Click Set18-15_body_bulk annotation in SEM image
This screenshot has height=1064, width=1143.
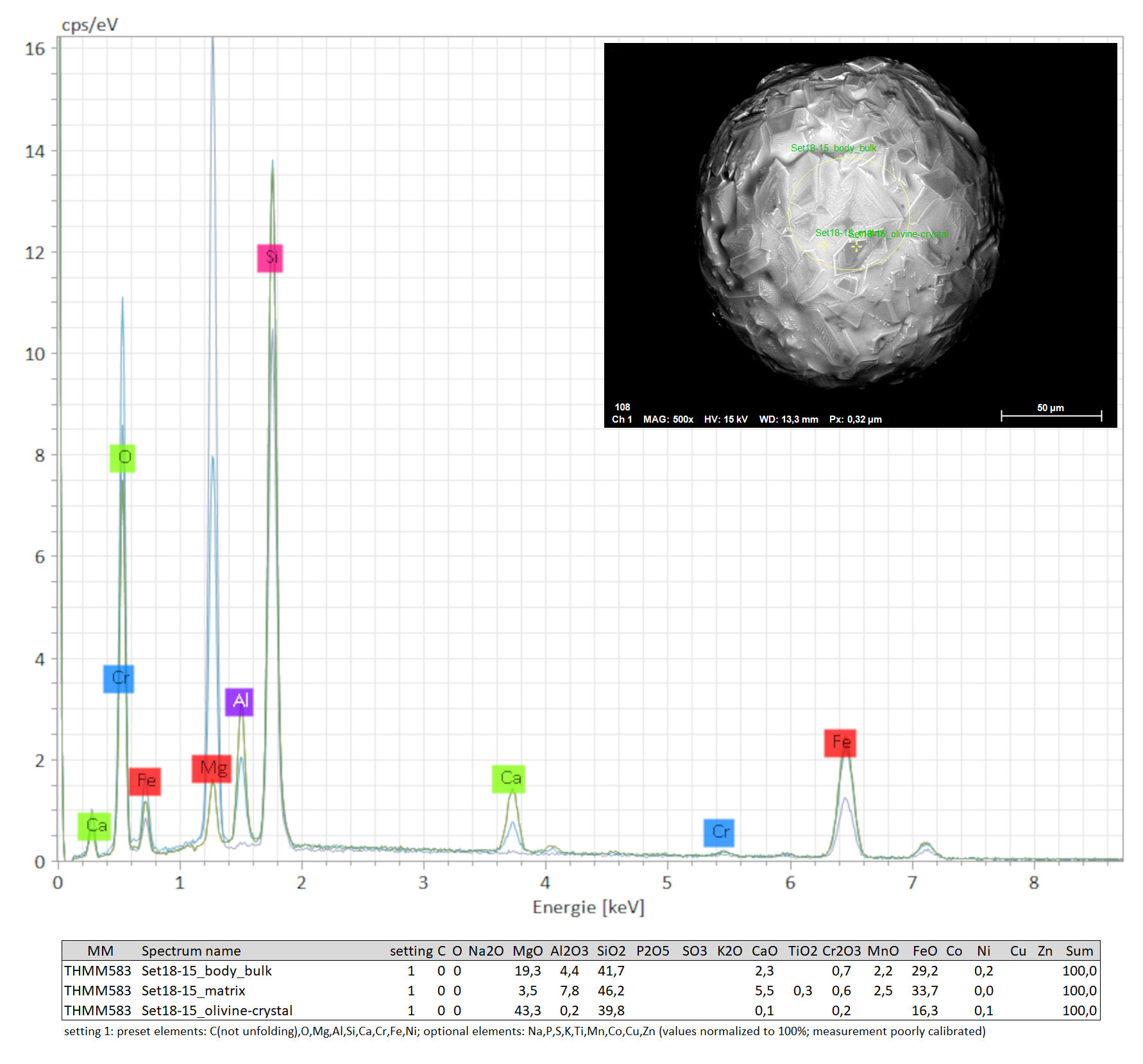(833, 148)
